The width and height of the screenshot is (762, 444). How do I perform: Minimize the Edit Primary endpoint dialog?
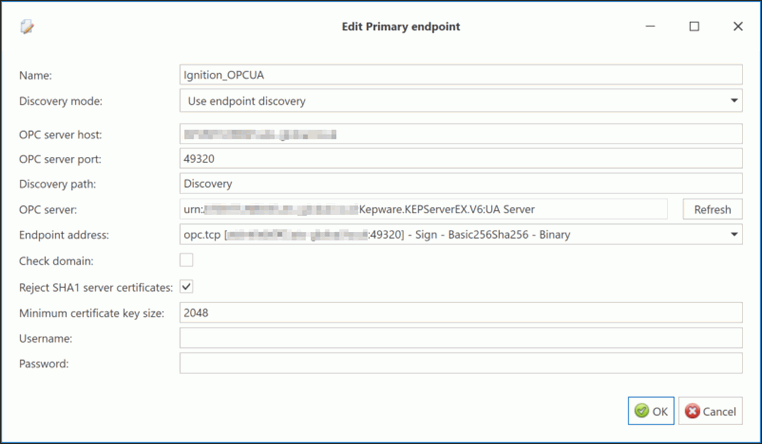[650, 26]
